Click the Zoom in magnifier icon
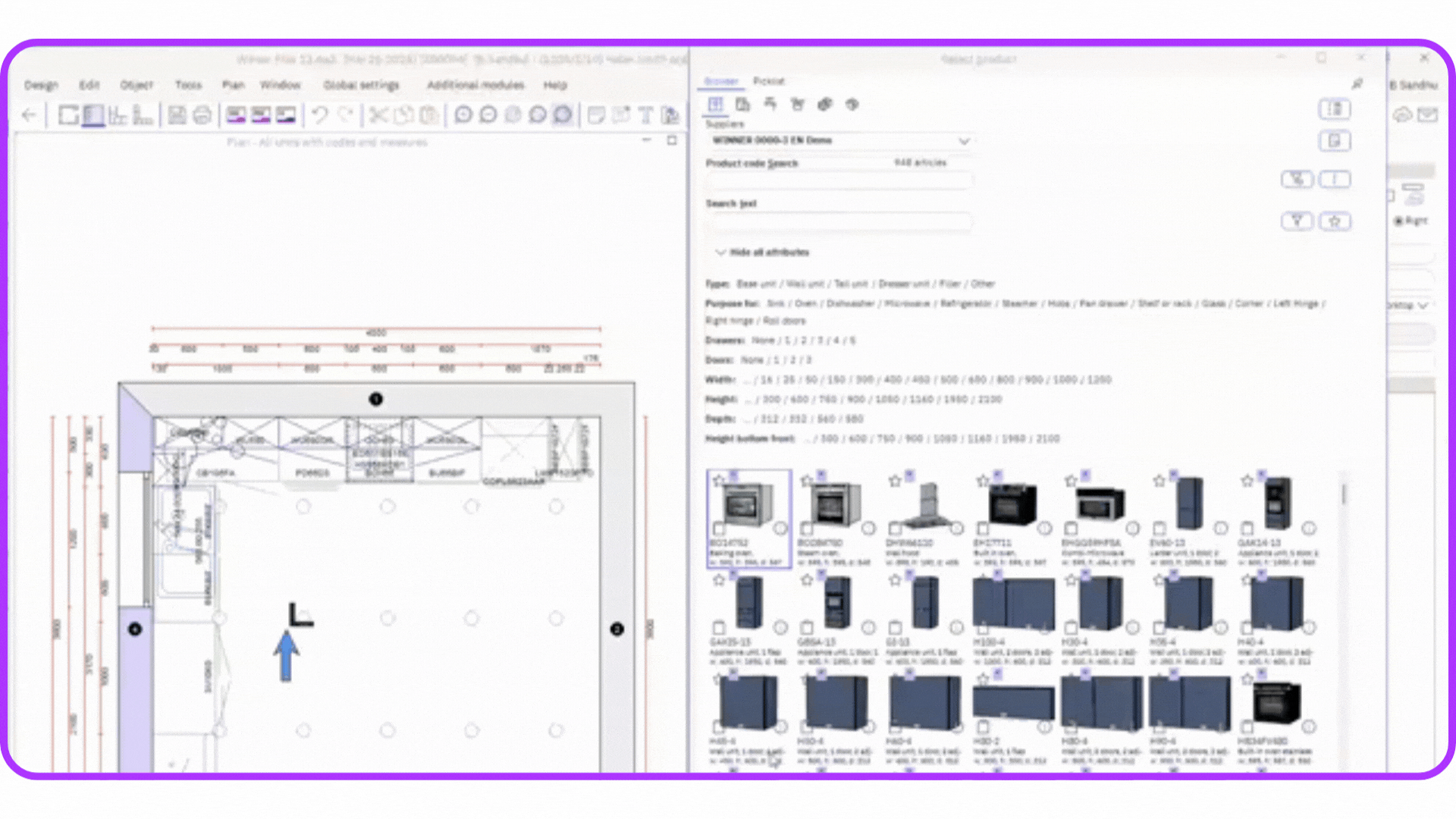Viewport: 1456px width, 819px height. coord(463,115)
